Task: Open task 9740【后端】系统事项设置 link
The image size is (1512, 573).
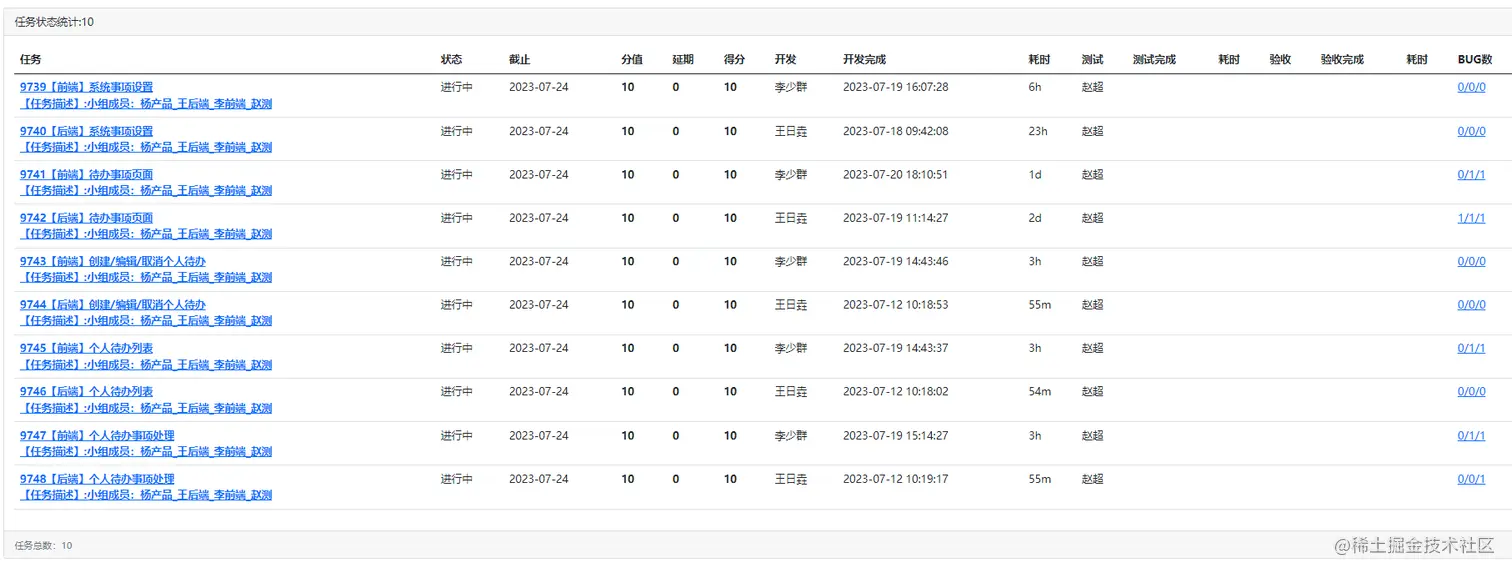Action: (x=86, y=131)
